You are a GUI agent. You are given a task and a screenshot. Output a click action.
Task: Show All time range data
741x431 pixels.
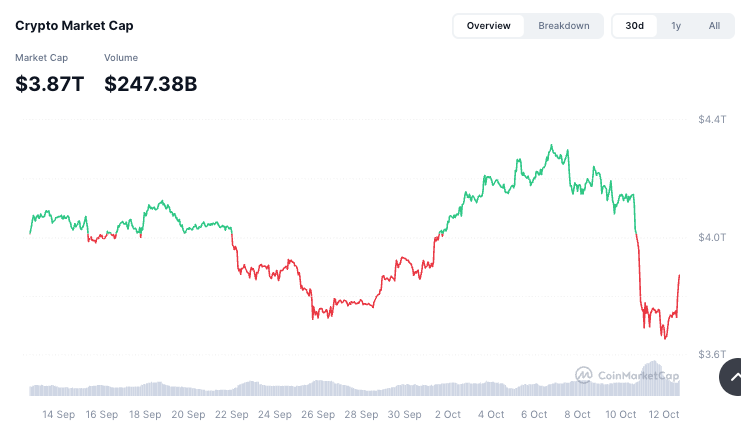pos(714,25)
